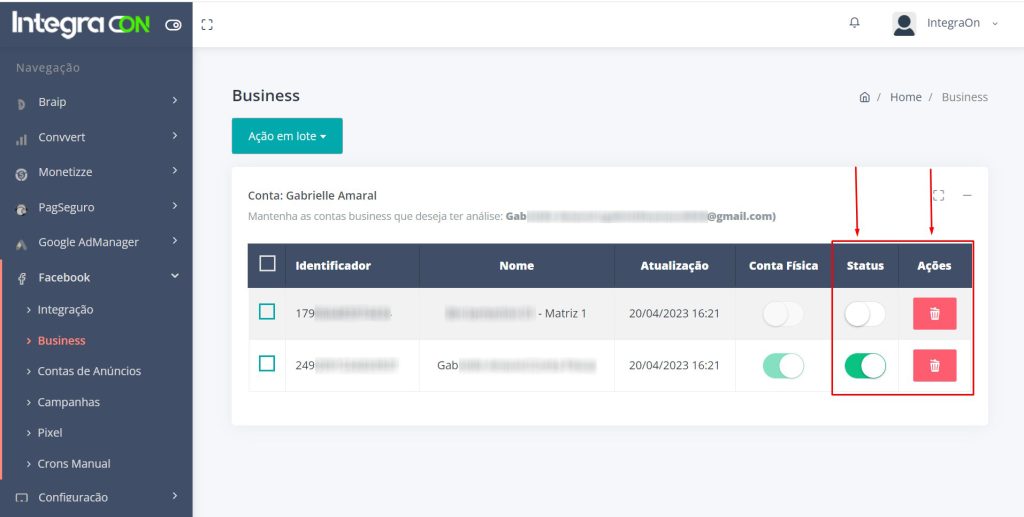Turn off Conta Física toggle in second row
Screen dimensions: 1024x517
click(x=783, y=366)
